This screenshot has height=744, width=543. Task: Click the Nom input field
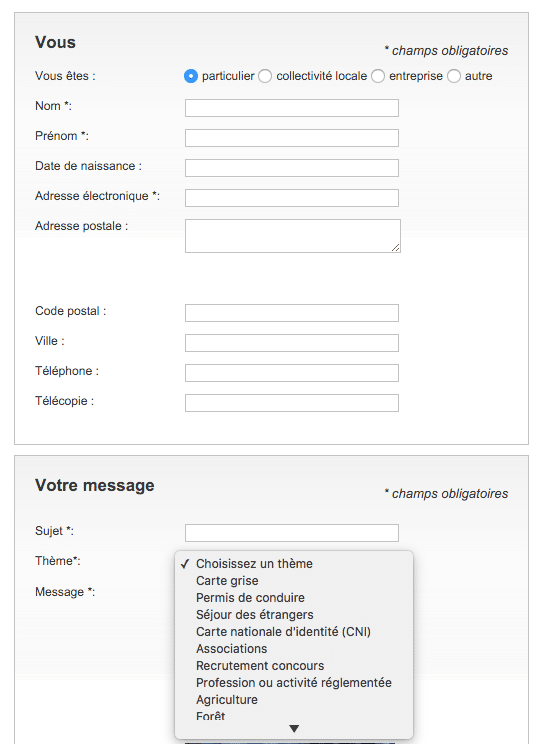point(292,108)
